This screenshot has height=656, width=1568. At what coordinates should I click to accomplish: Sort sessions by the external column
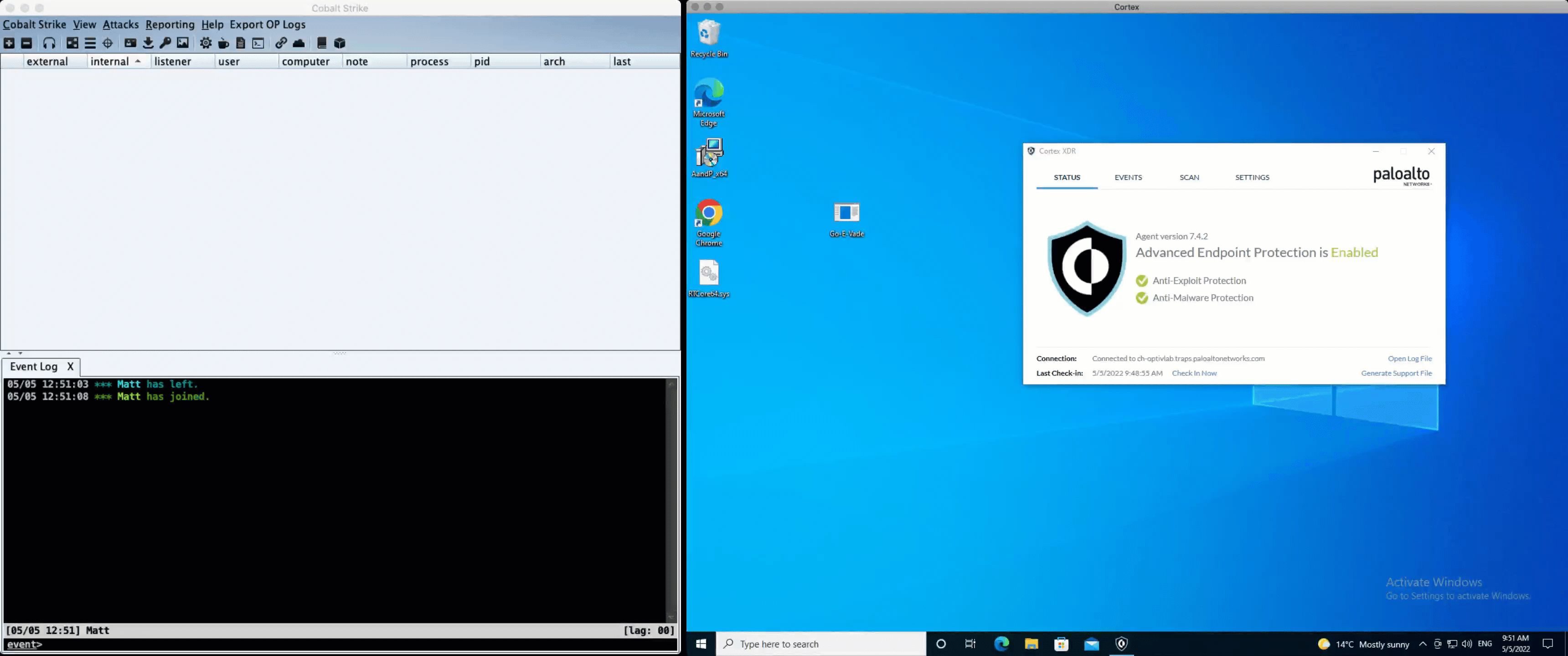(x=56, y=61)
